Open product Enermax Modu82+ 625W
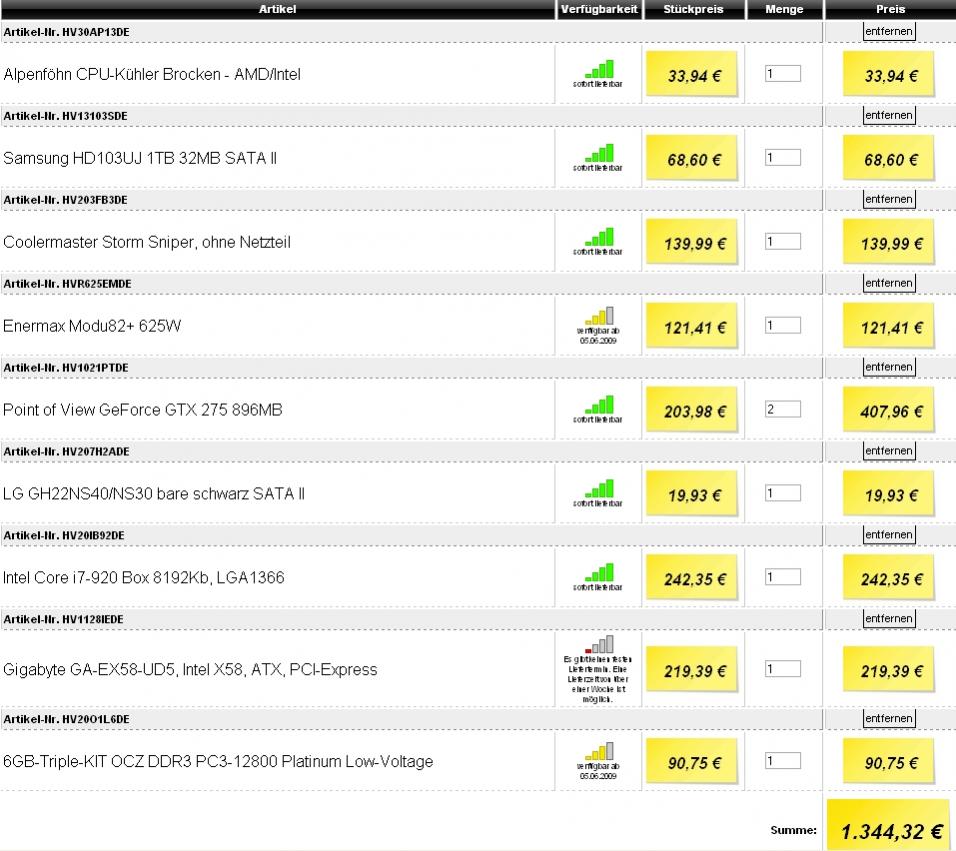The height and width of the screenshot is (851, 956). (x=92, y=326)
